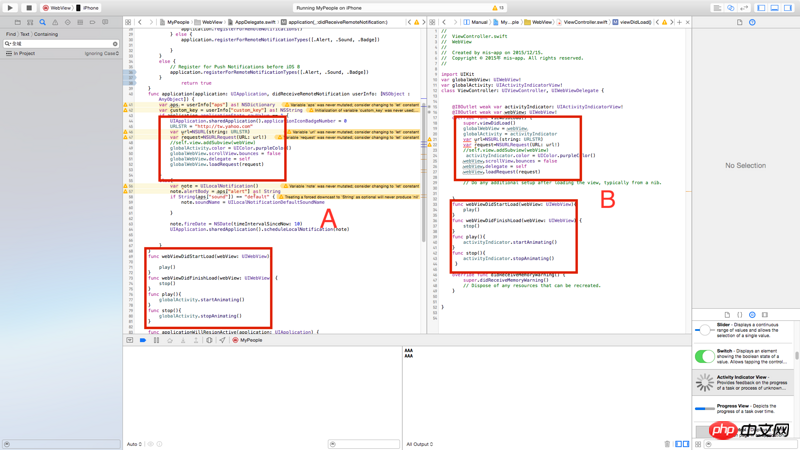
Task: Go back in assistant editor history
Action: 444,22
